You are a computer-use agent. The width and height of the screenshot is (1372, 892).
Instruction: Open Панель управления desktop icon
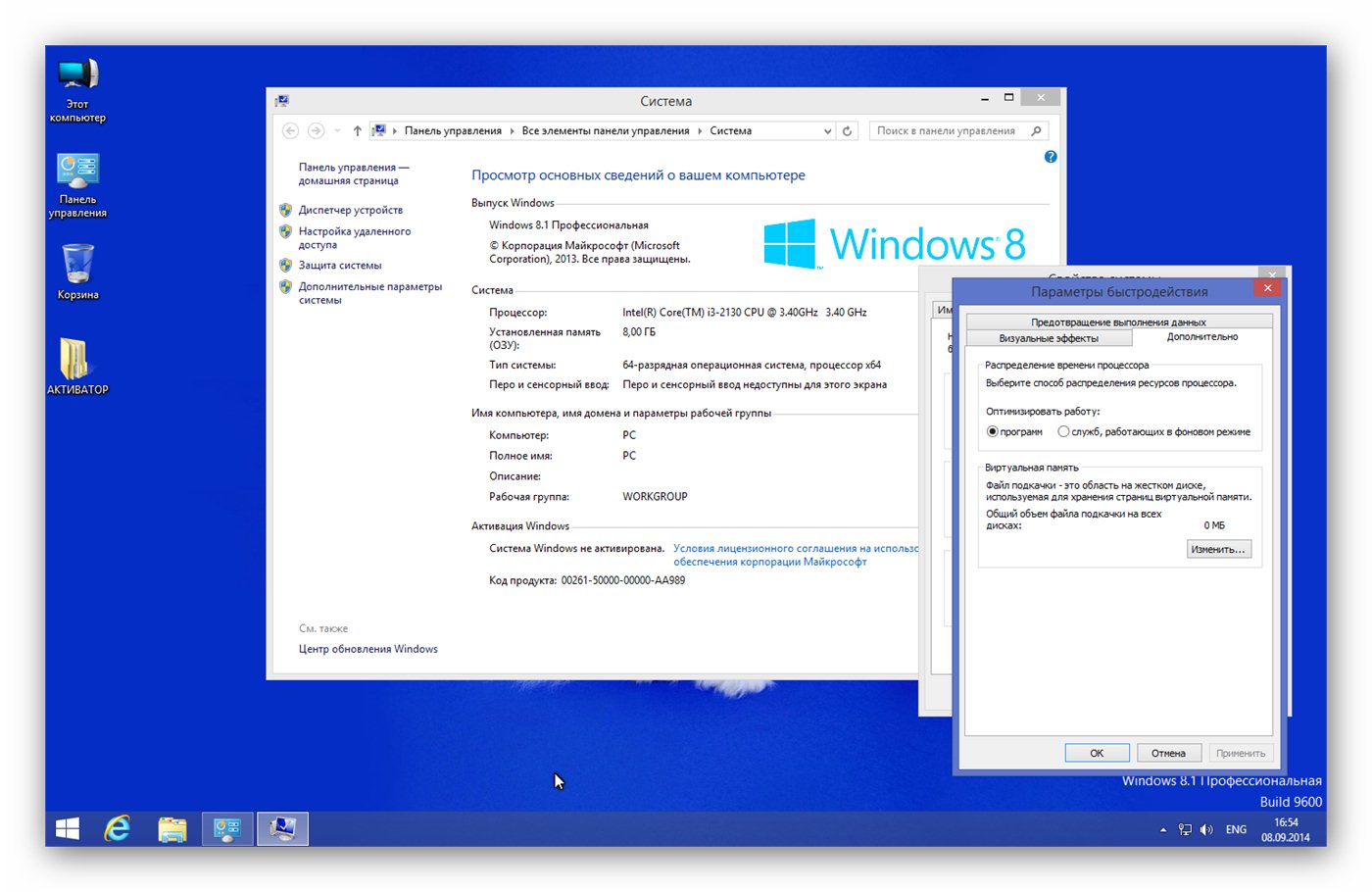pos(77,186)
